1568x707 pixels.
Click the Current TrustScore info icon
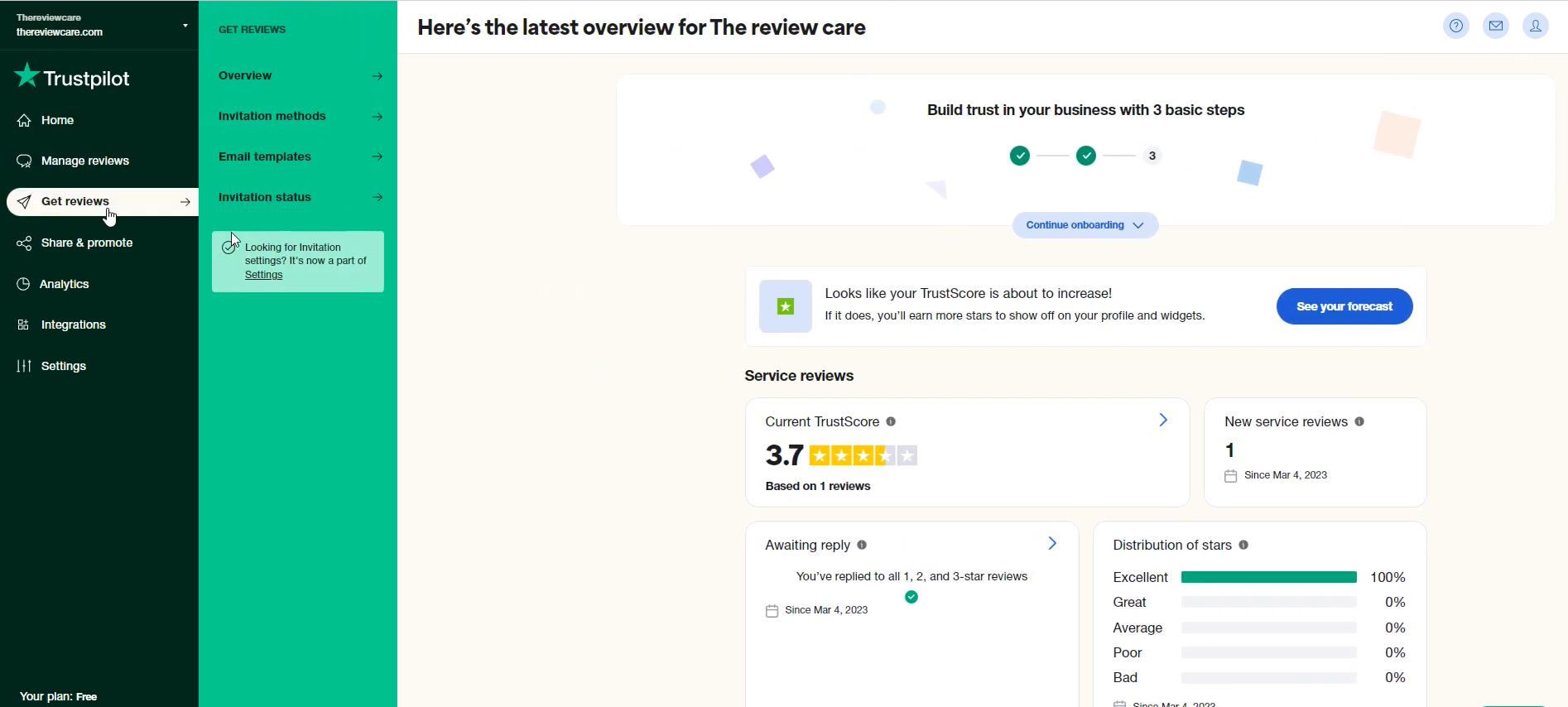click(x=891, y=421)
